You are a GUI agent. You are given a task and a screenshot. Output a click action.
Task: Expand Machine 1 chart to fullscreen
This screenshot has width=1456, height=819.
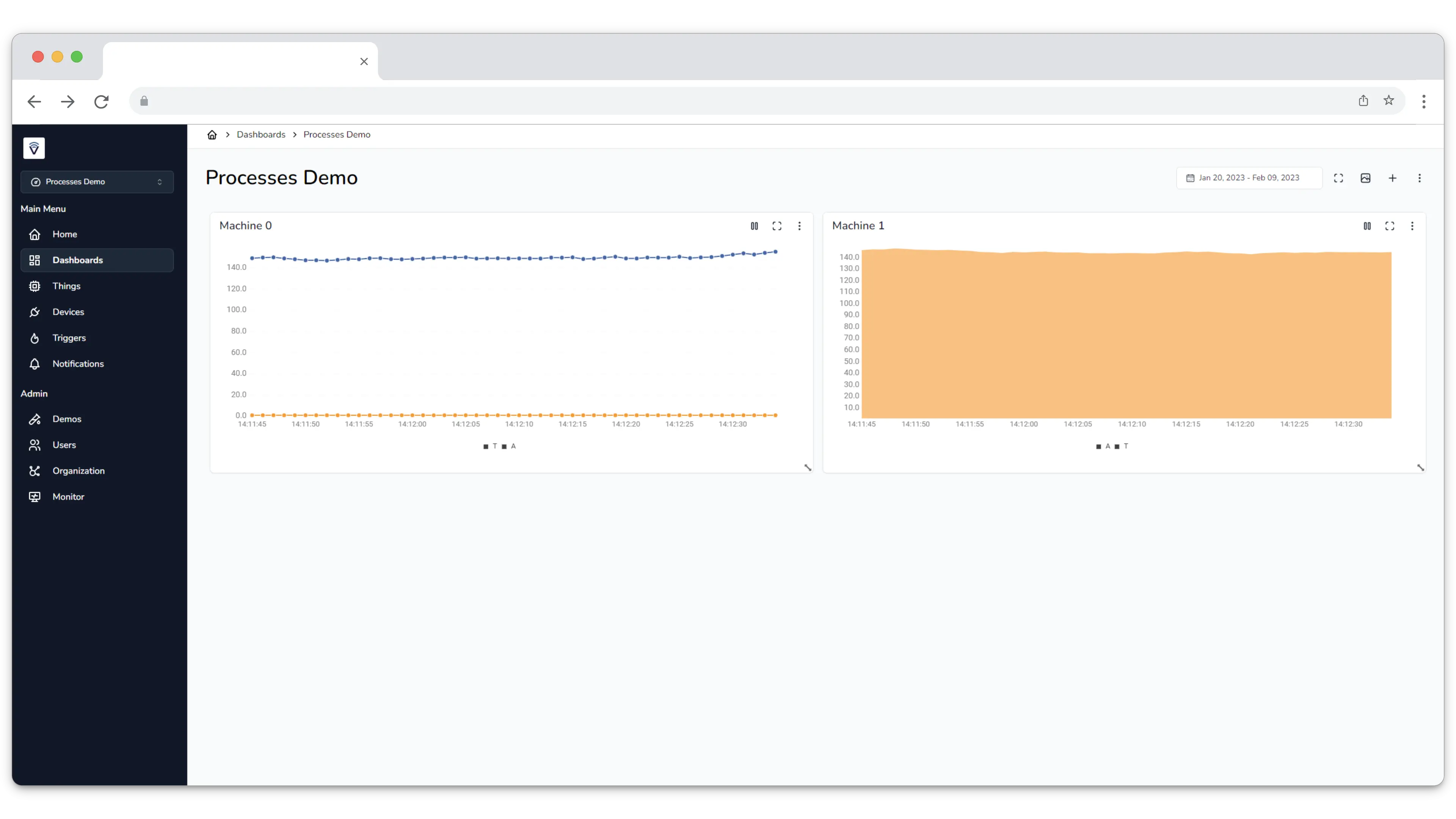coord(1390,226)
